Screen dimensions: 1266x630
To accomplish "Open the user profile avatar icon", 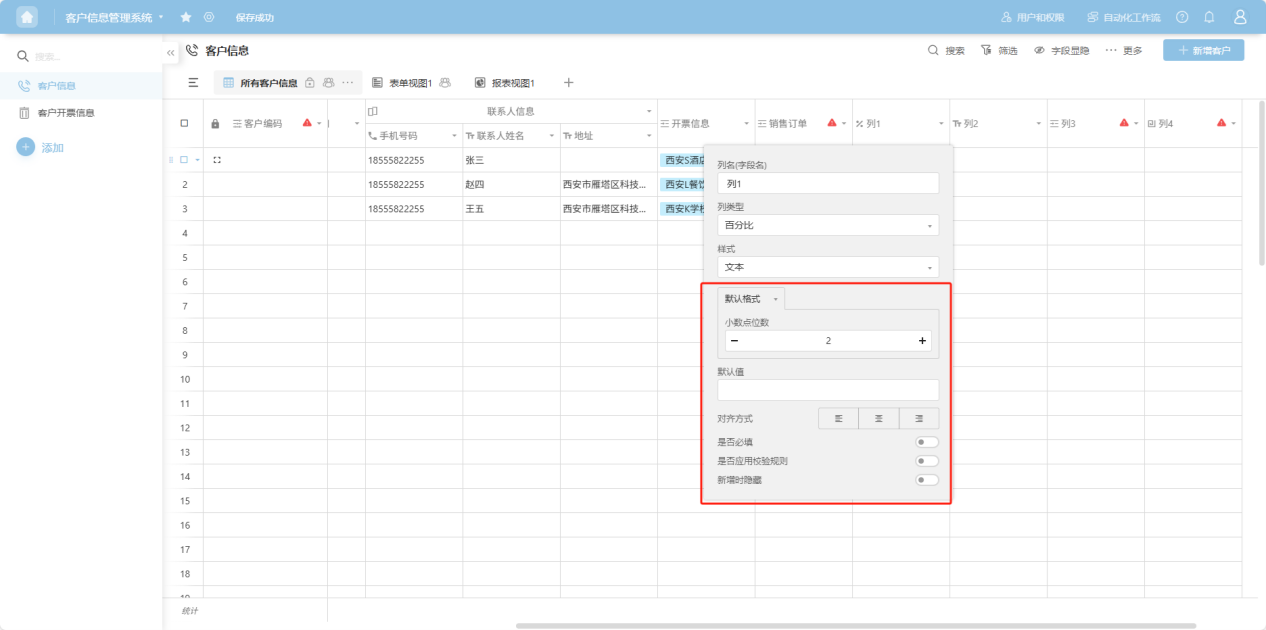I will [x=1240, y=17].
